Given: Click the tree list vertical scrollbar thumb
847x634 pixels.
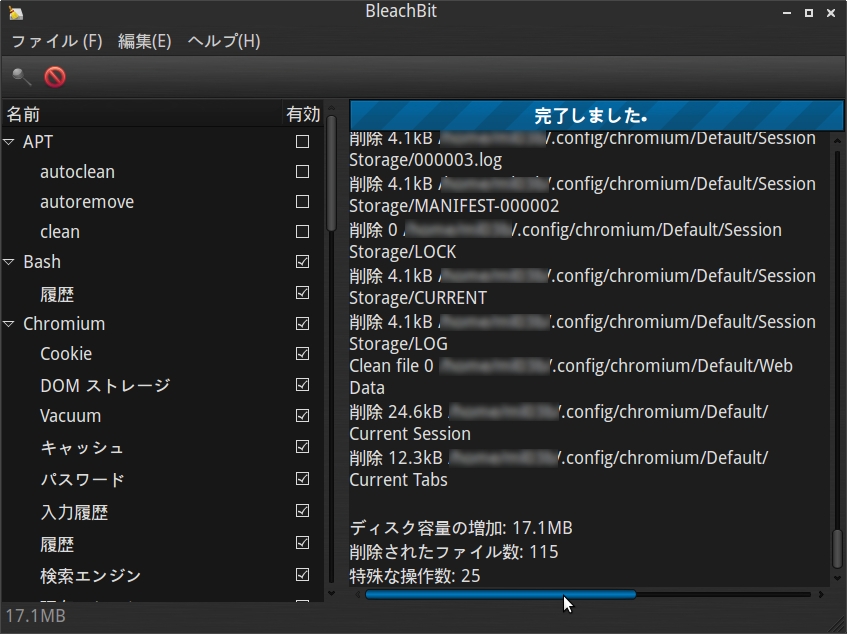Looking at the screenshot, I should coord(332,173).
